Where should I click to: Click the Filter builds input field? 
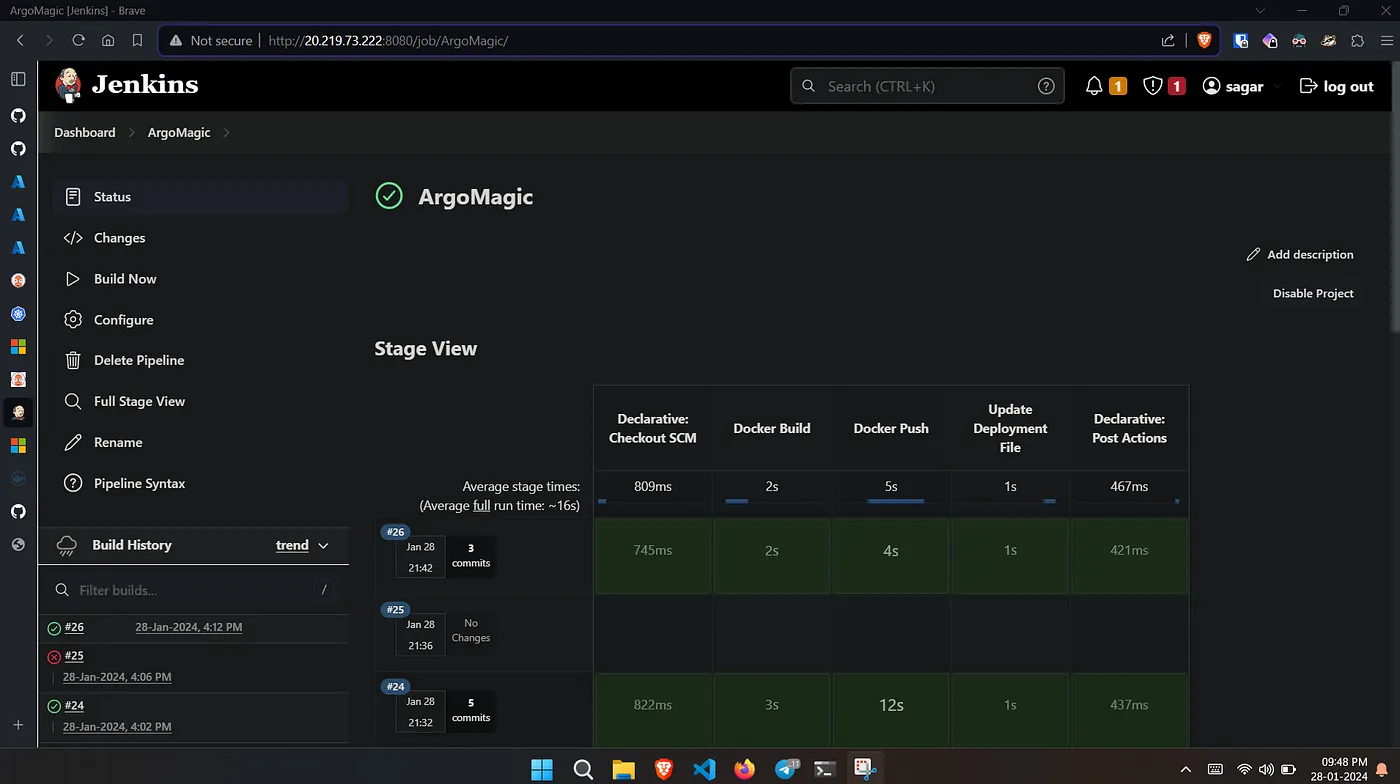(x=194, y=590)
